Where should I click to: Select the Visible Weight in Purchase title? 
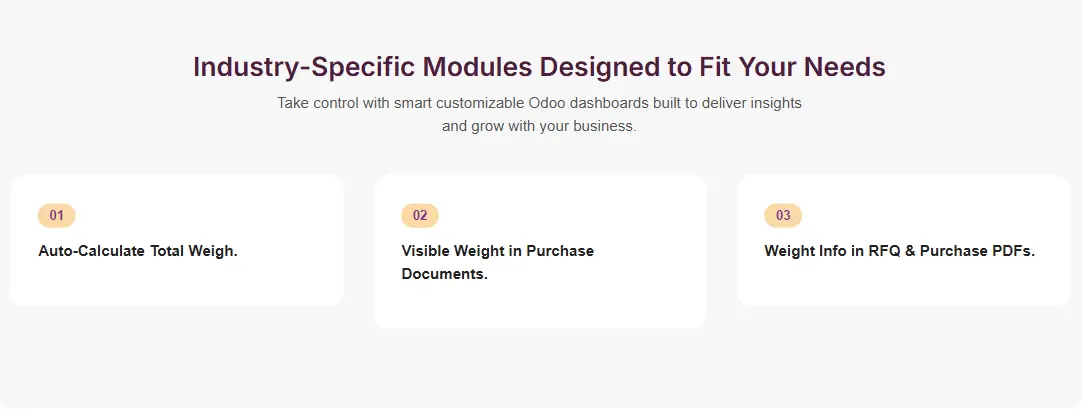497,251
